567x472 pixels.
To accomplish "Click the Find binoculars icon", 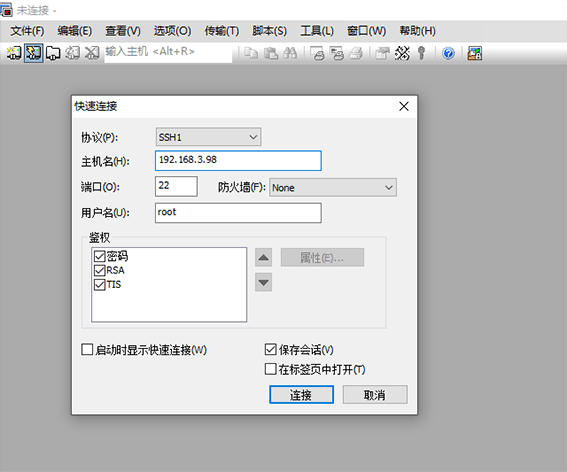I will 290,53.
